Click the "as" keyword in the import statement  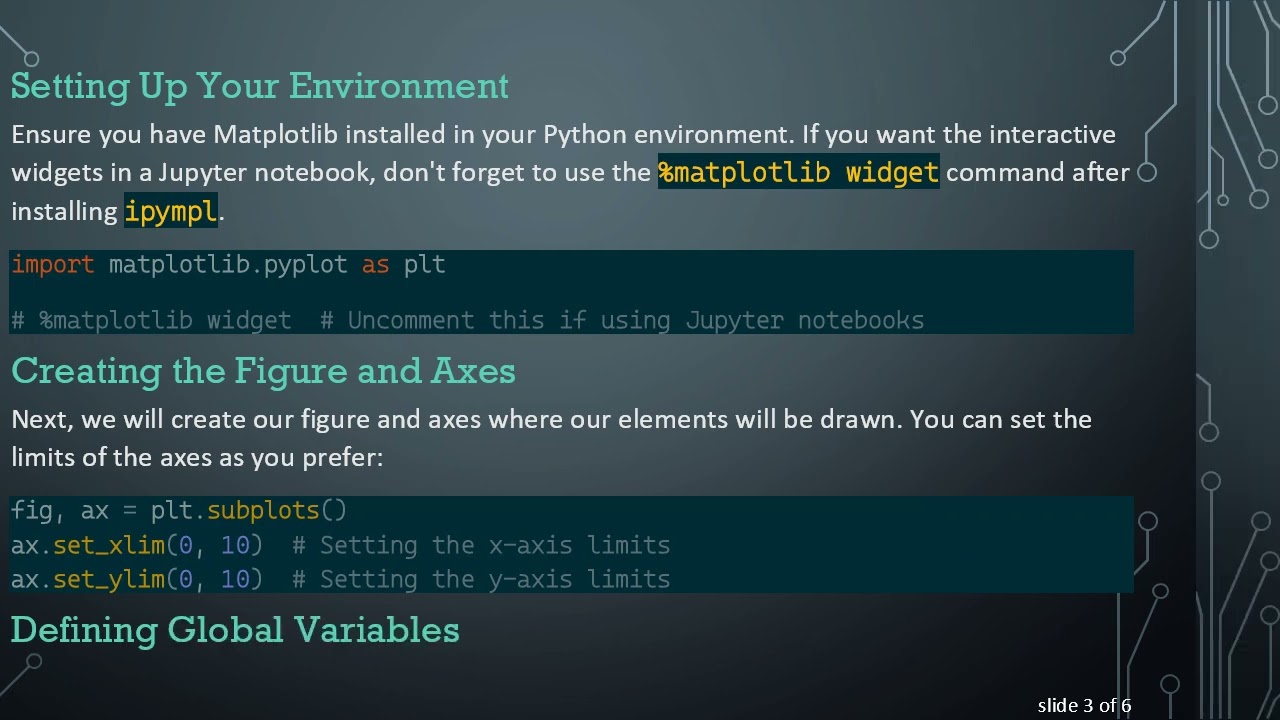[x=375, y=264]
